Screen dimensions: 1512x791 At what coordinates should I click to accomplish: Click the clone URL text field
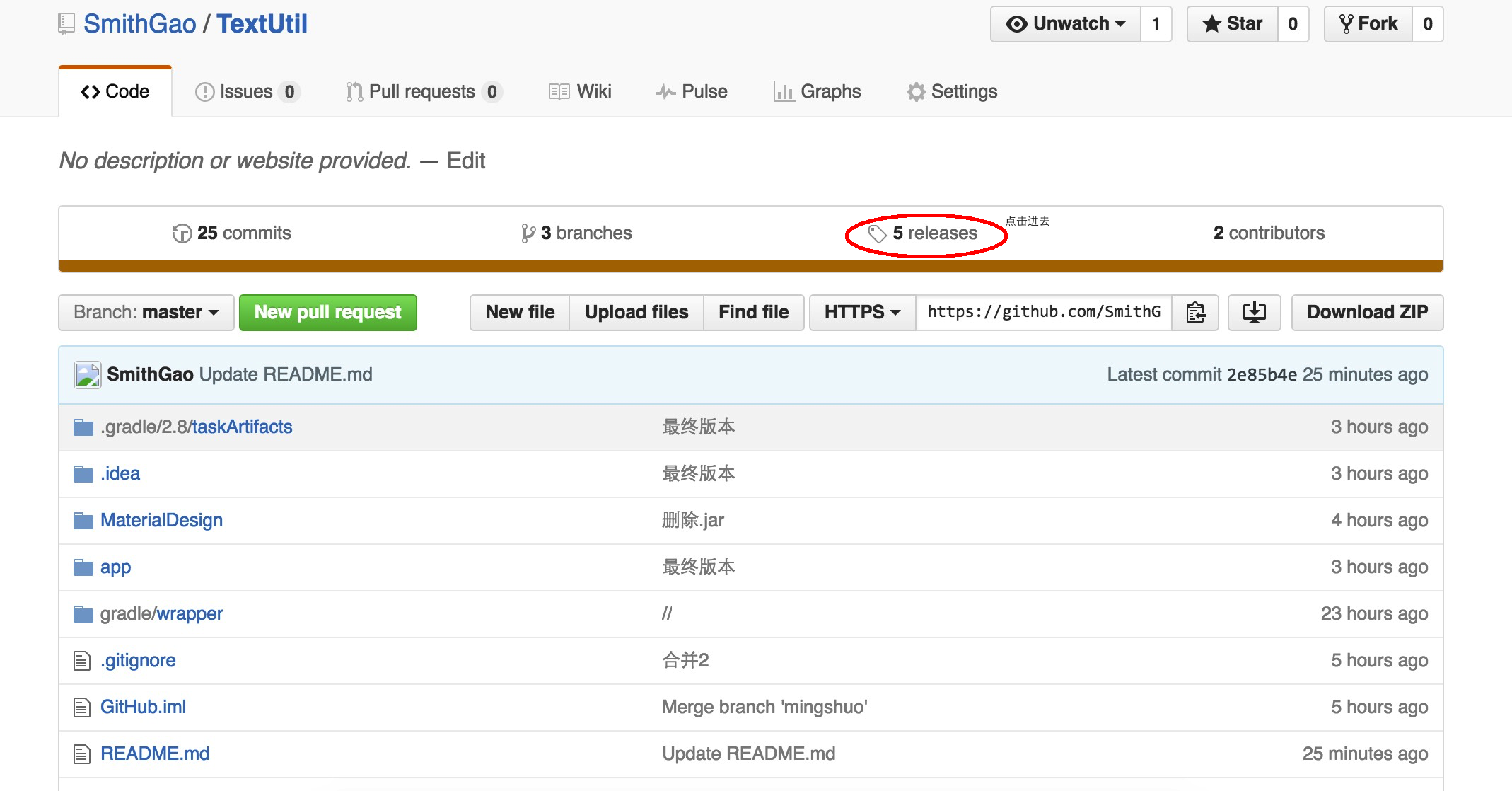click(1043, 313)
